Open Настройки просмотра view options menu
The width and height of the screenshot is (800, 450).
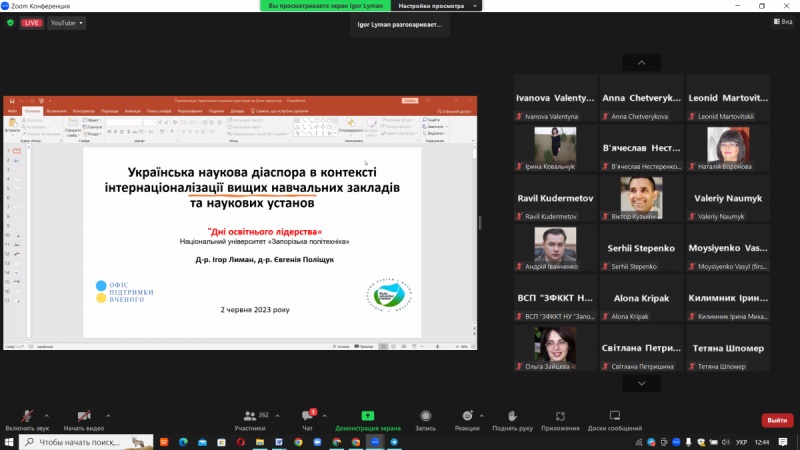pos(438,6)
